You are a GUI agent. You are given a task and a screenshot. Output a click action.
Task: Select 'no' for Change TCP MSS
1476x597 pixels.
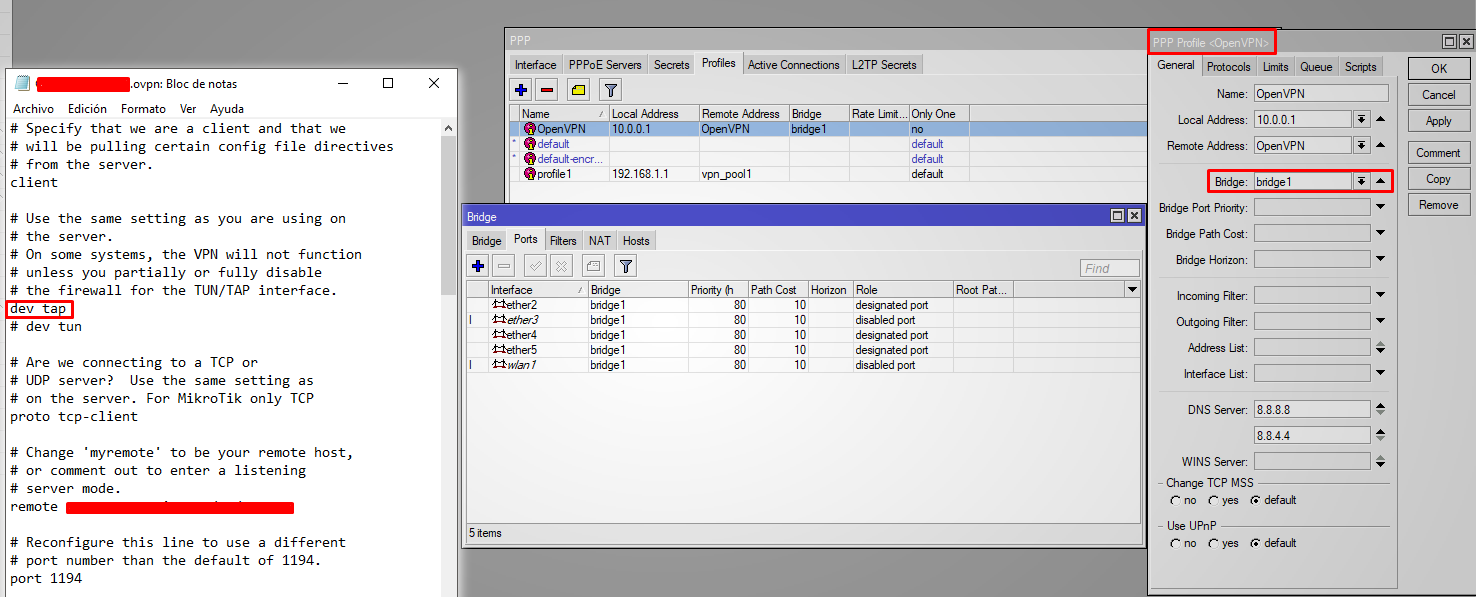click(1175, 500)
